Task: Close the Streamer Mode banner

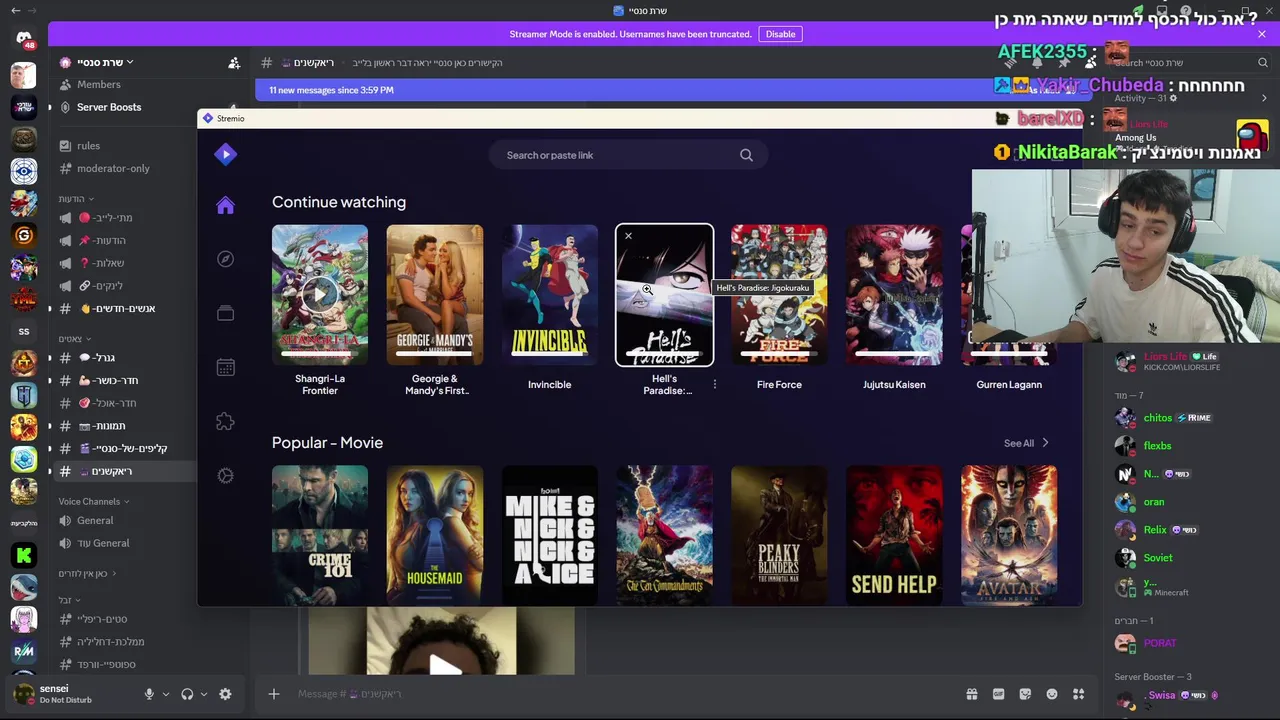Action: coord(1262,34)
